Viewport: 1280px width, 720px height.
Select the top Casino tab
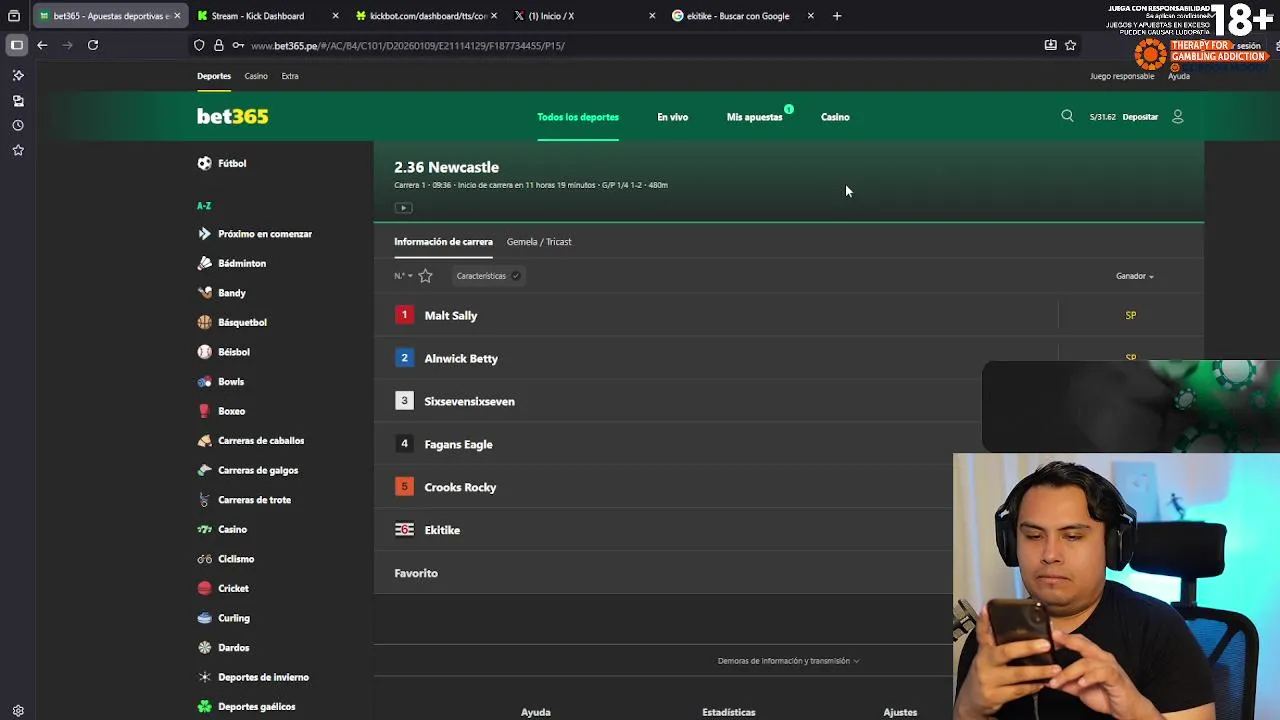(x=256, y=76)
